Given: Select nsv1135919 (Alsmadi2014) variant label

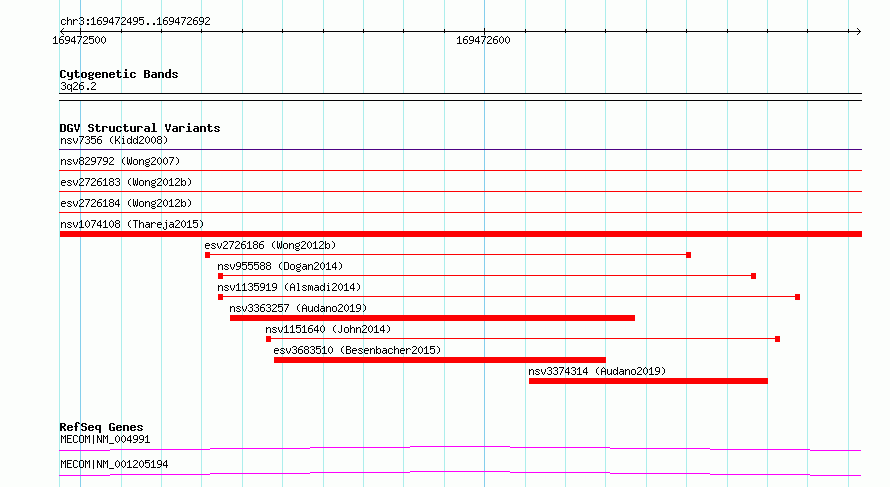Looking at the screenshot, I should coord(289,287).
